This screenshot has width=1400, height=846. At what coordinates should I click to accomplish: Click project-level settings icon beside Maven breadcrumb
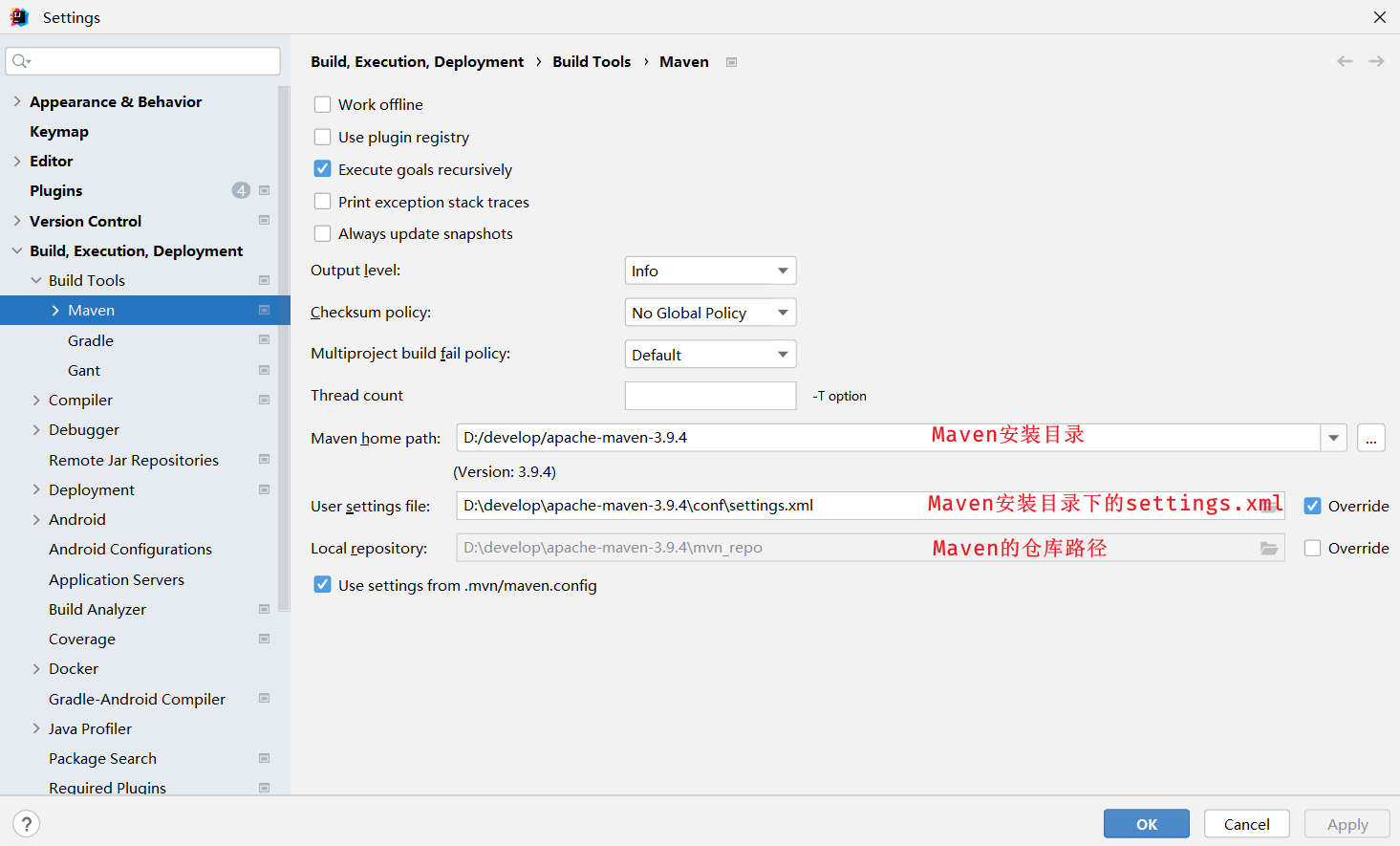[731, 62]
